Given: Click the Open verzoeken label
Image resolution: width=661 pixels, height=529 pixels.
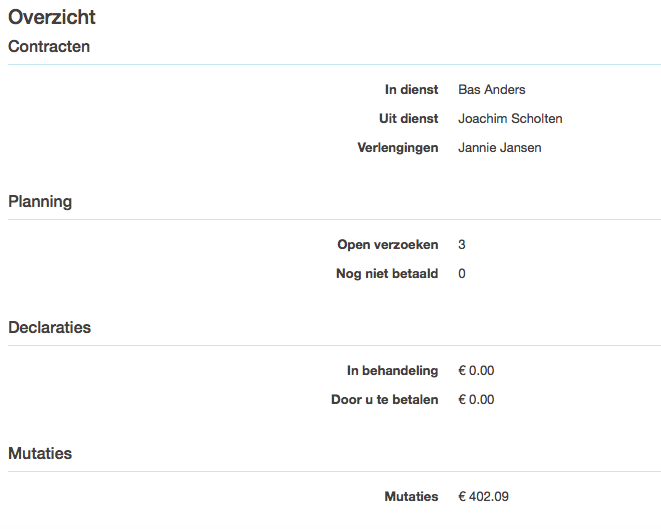Looking at the screenshot, I should [388, 244].
